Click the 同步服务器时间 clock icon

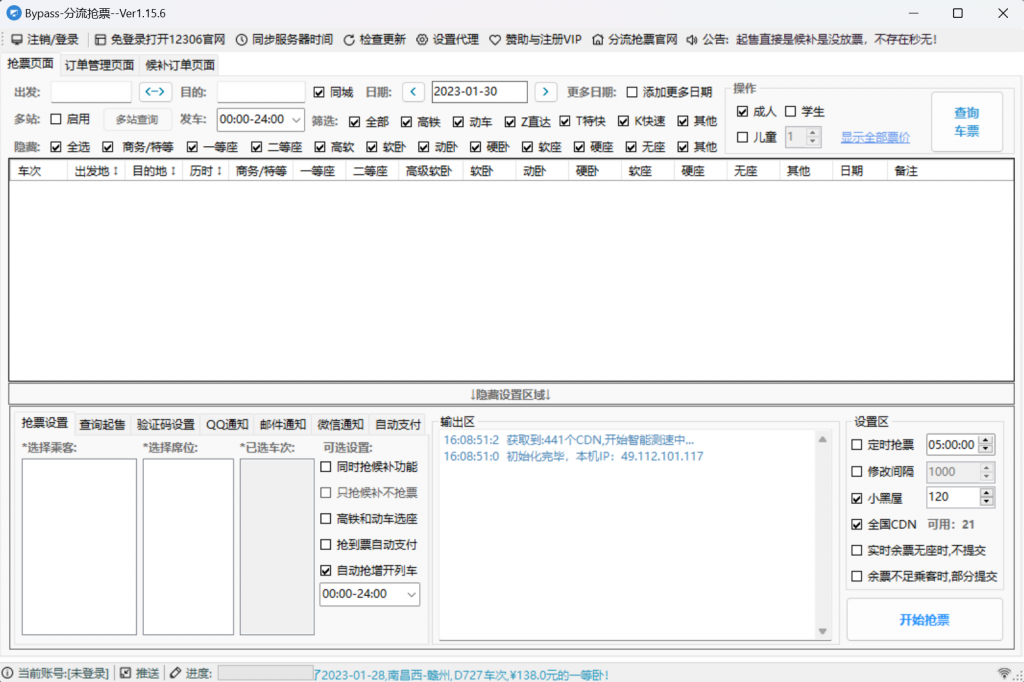[x=242, y=40]
